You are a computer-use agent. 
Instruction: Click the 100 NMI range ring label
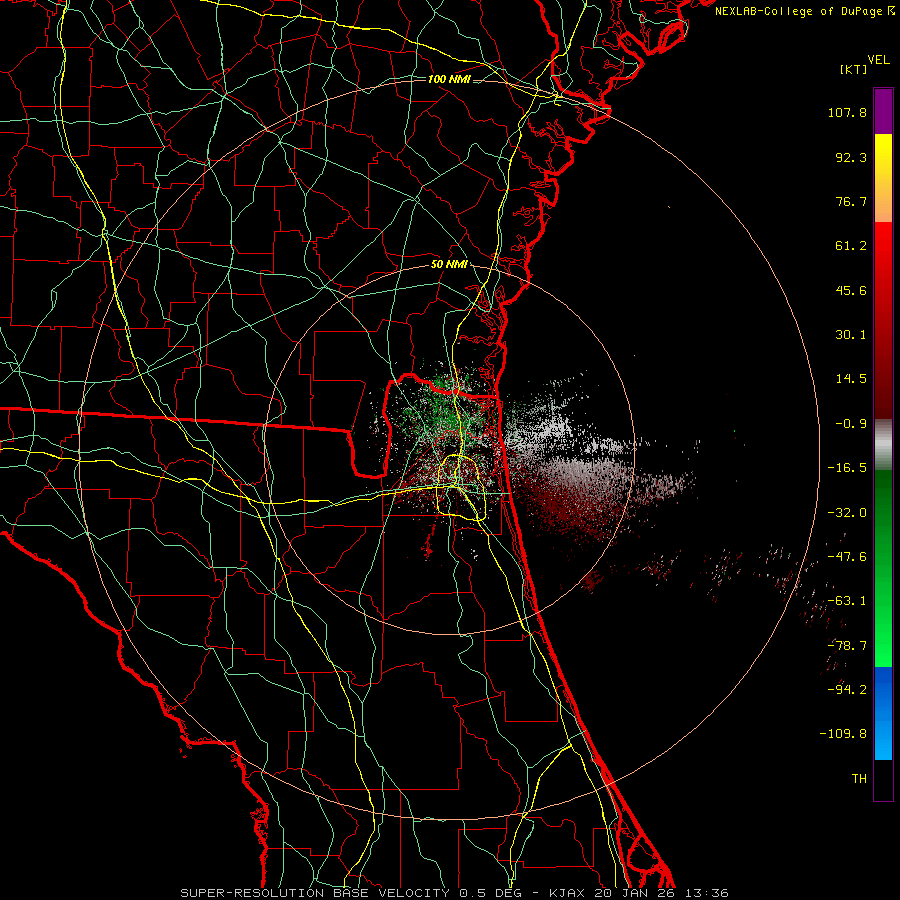coord(449,79)
